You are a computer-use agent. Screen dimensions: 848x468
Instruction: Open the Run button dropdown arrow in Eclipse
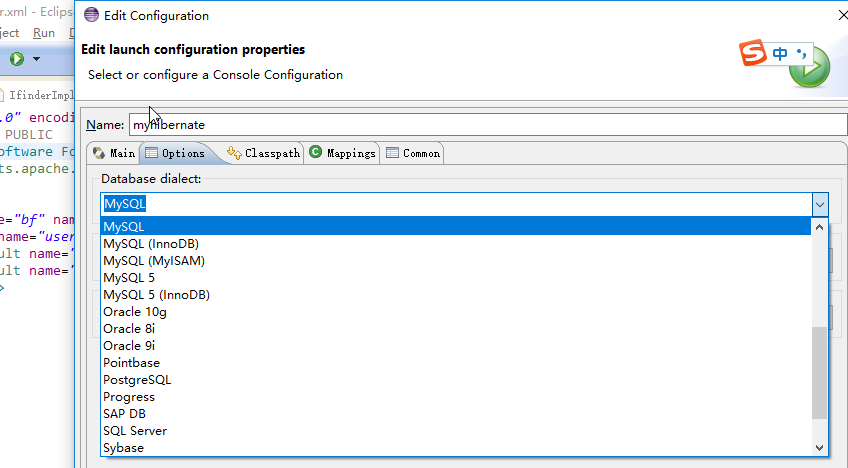tap(36, 58)
